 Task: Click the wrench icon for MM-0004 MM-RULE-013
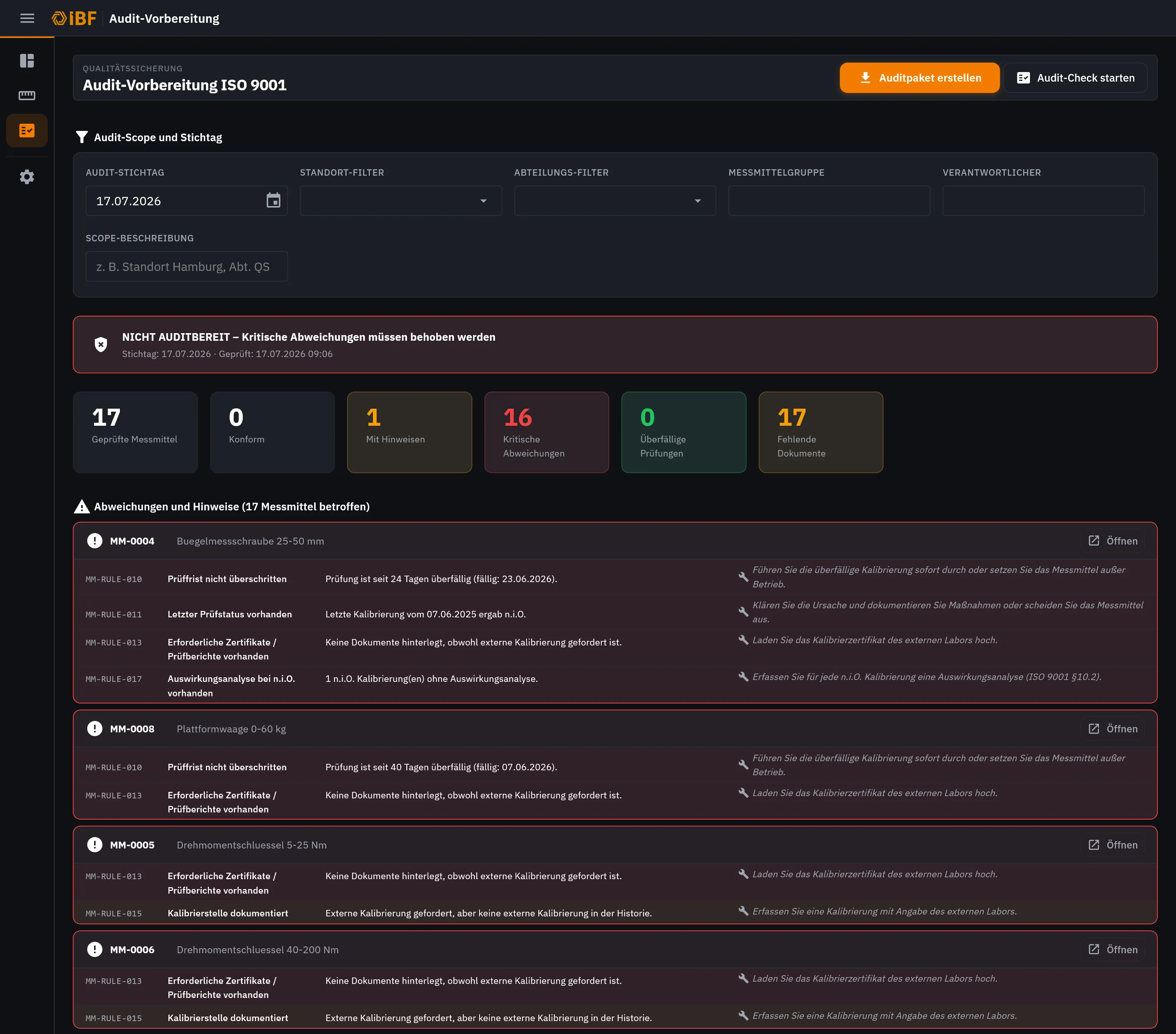pos(743,640)
